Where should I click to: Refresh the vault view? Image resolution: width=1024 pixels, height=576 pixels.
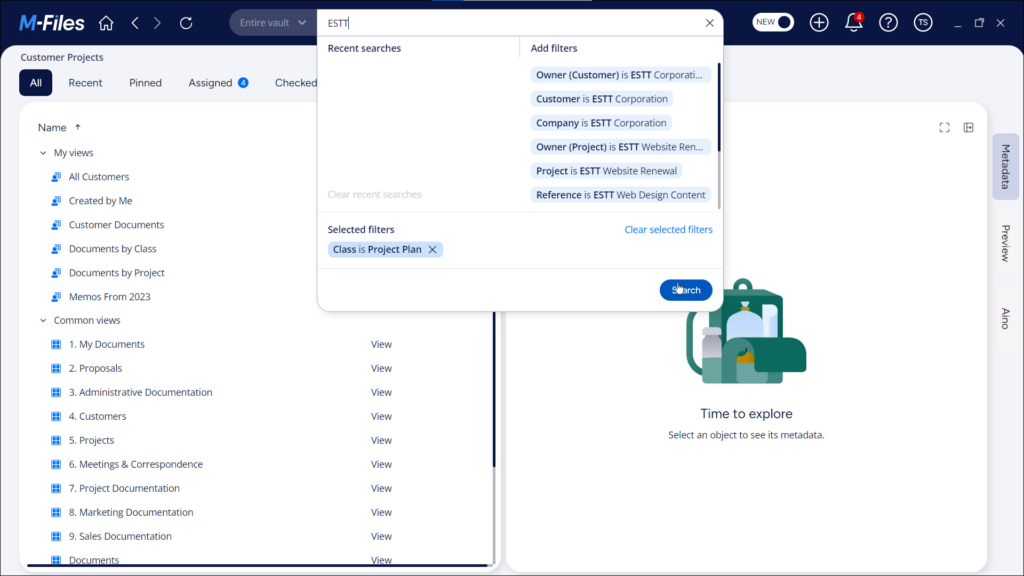(187, 22)
